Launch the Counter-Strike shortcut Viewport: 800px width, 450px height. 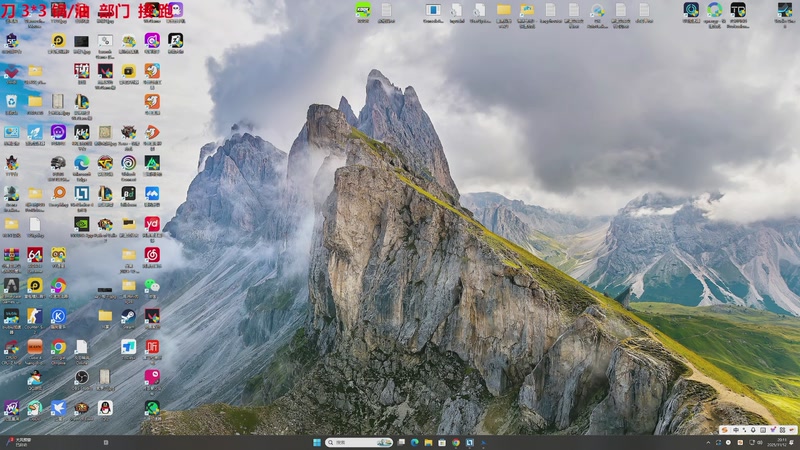coord(35,316)
